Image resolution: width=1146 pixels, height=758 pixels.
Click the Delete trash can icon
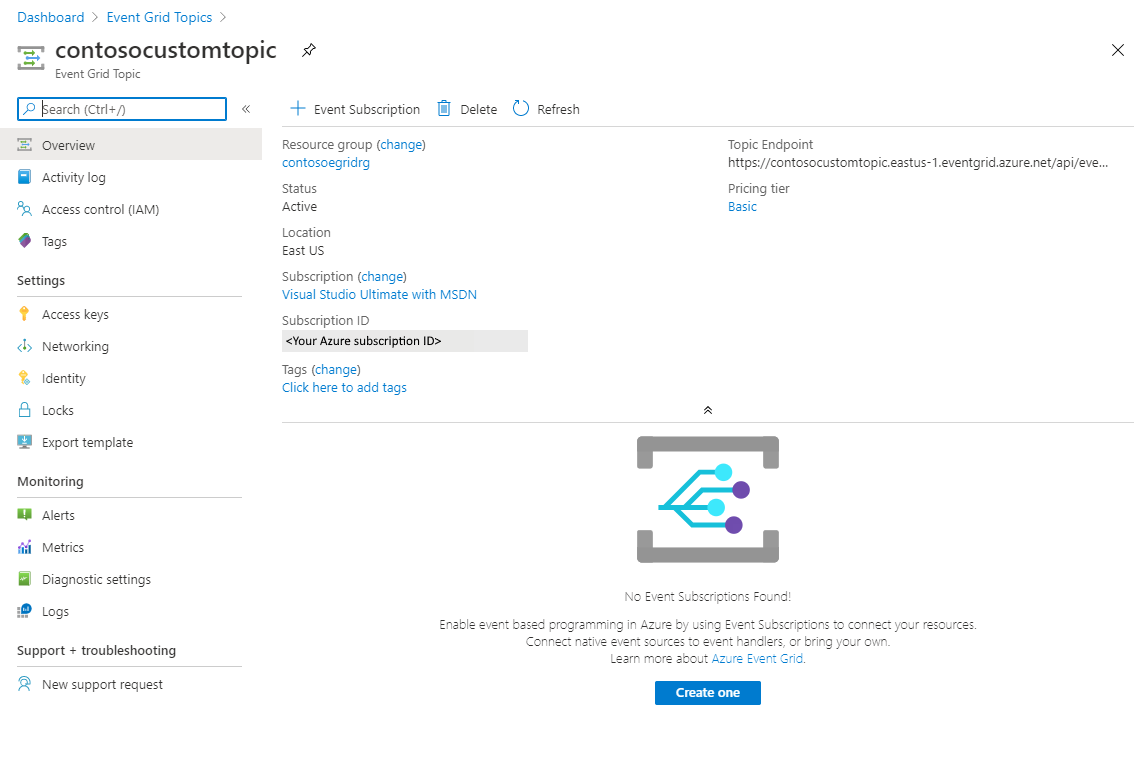tap(444, 109)
